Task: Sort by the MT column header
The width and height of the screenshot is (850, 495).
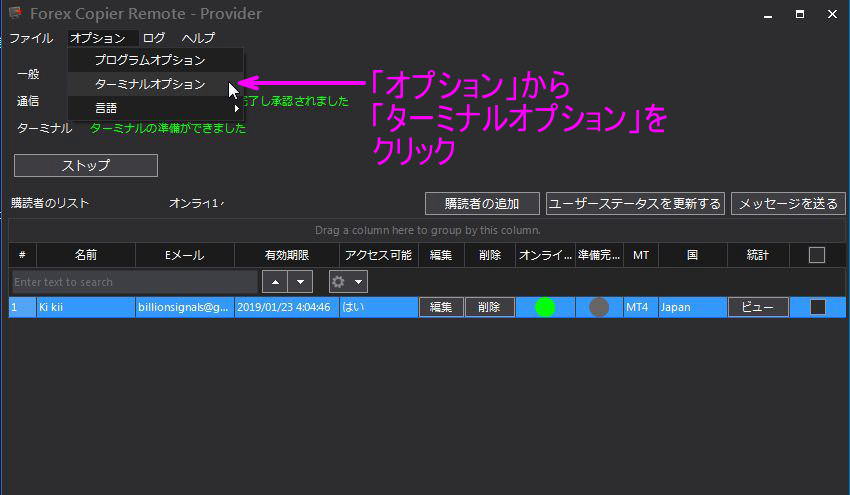Action: (641, 255)
